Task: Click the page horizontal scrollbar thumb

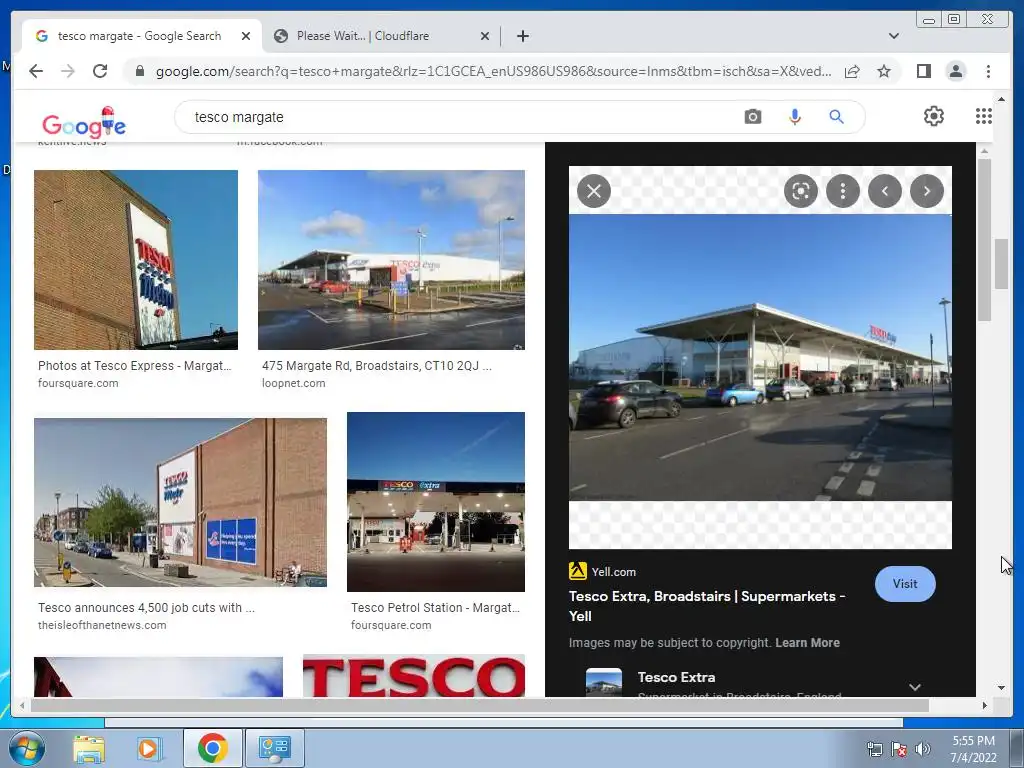Action: [480, 705]
